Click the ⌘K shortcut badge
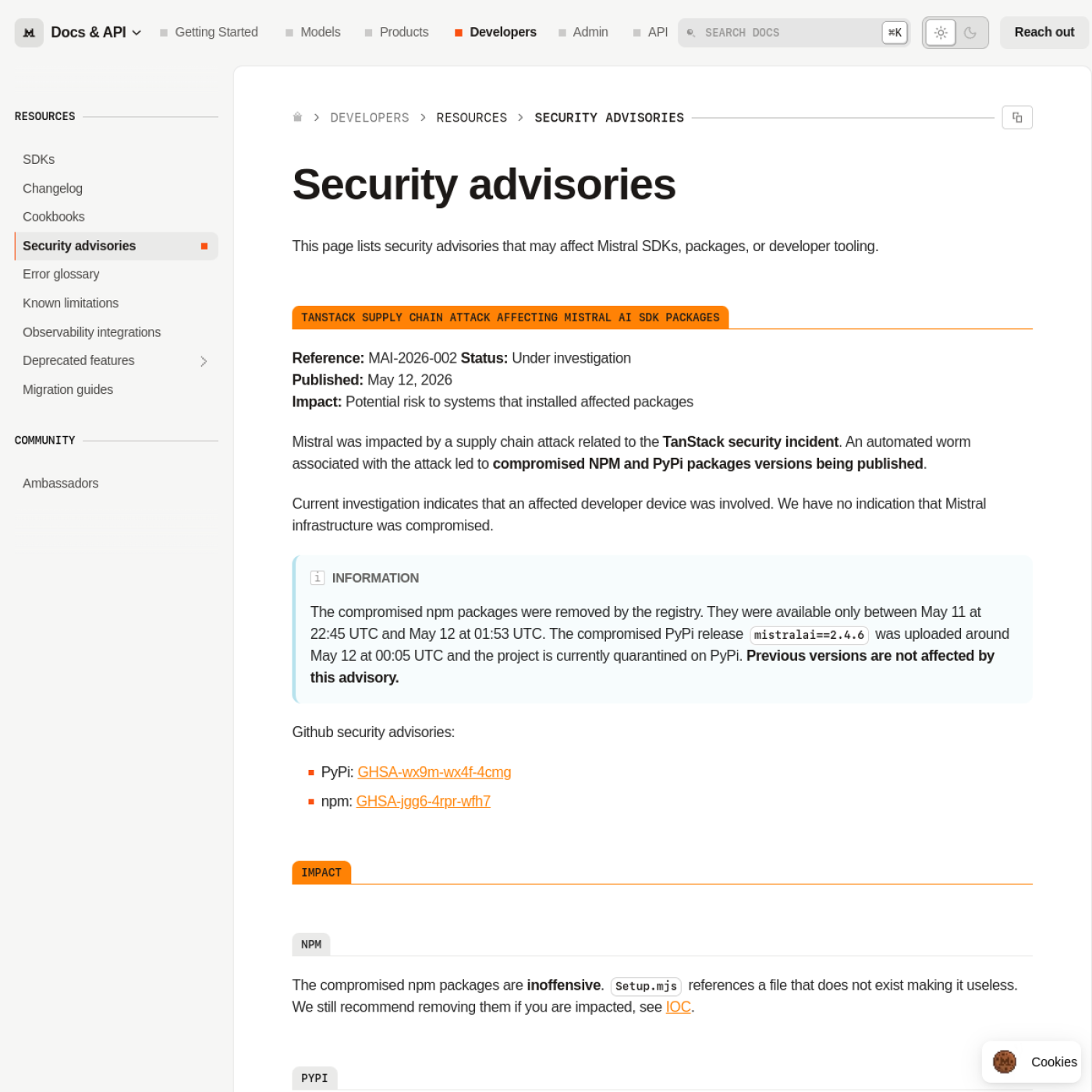The height and width of the screenshot is (1092, 1092). point(895,33)
